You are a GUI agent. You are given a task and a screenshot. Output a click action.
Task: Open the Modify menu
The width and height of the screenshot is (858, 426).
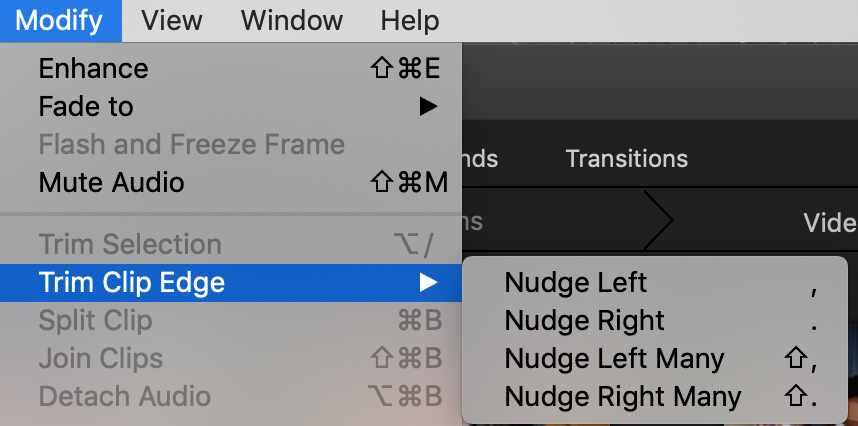pyautogui.click(x=61, y=20)
